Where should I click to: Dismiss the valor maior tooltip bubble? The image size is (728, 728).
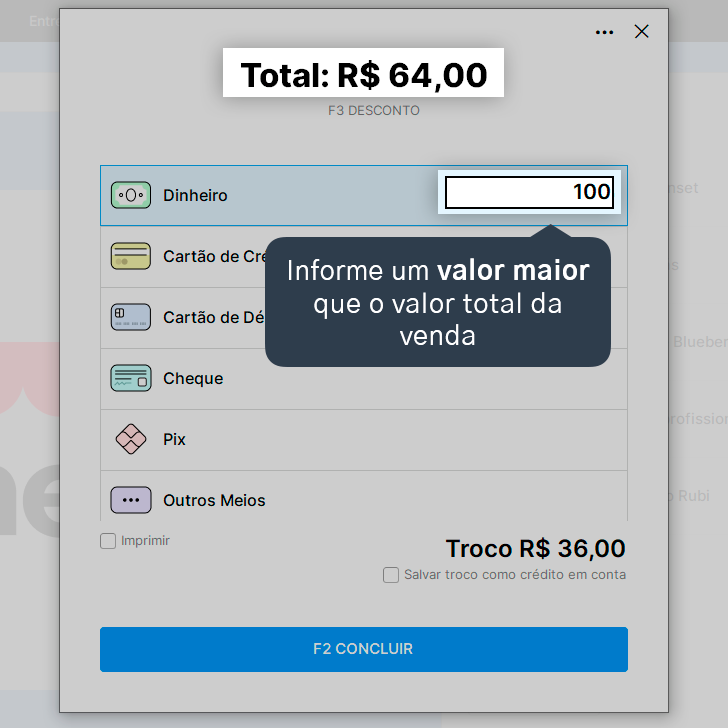(x=438, y=302)
